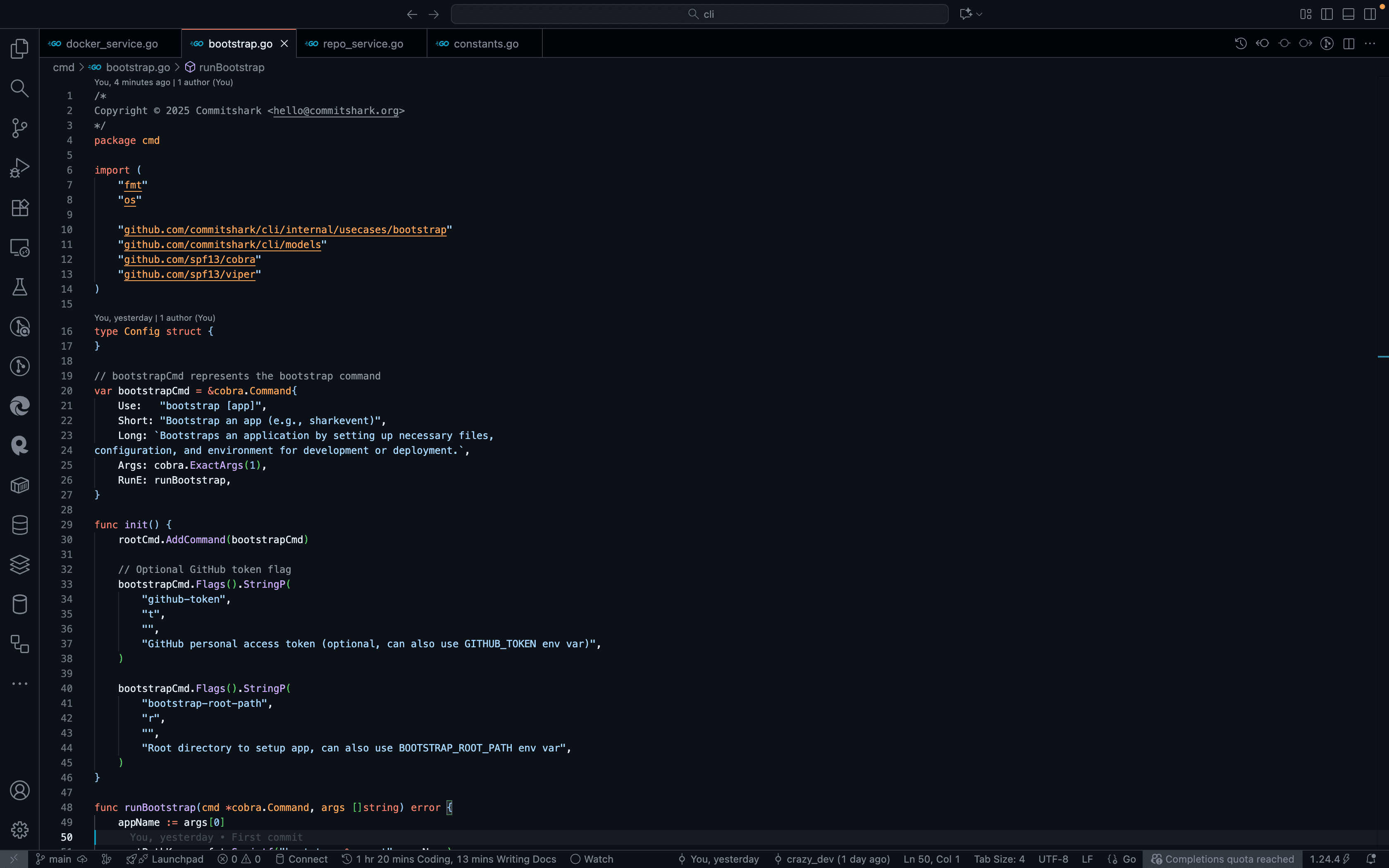The height and width of the screenshot is (868, 1389).
Task: Toggle the secondary side bar layout button
Action: pyautogui.click(x=1370, y=14)
